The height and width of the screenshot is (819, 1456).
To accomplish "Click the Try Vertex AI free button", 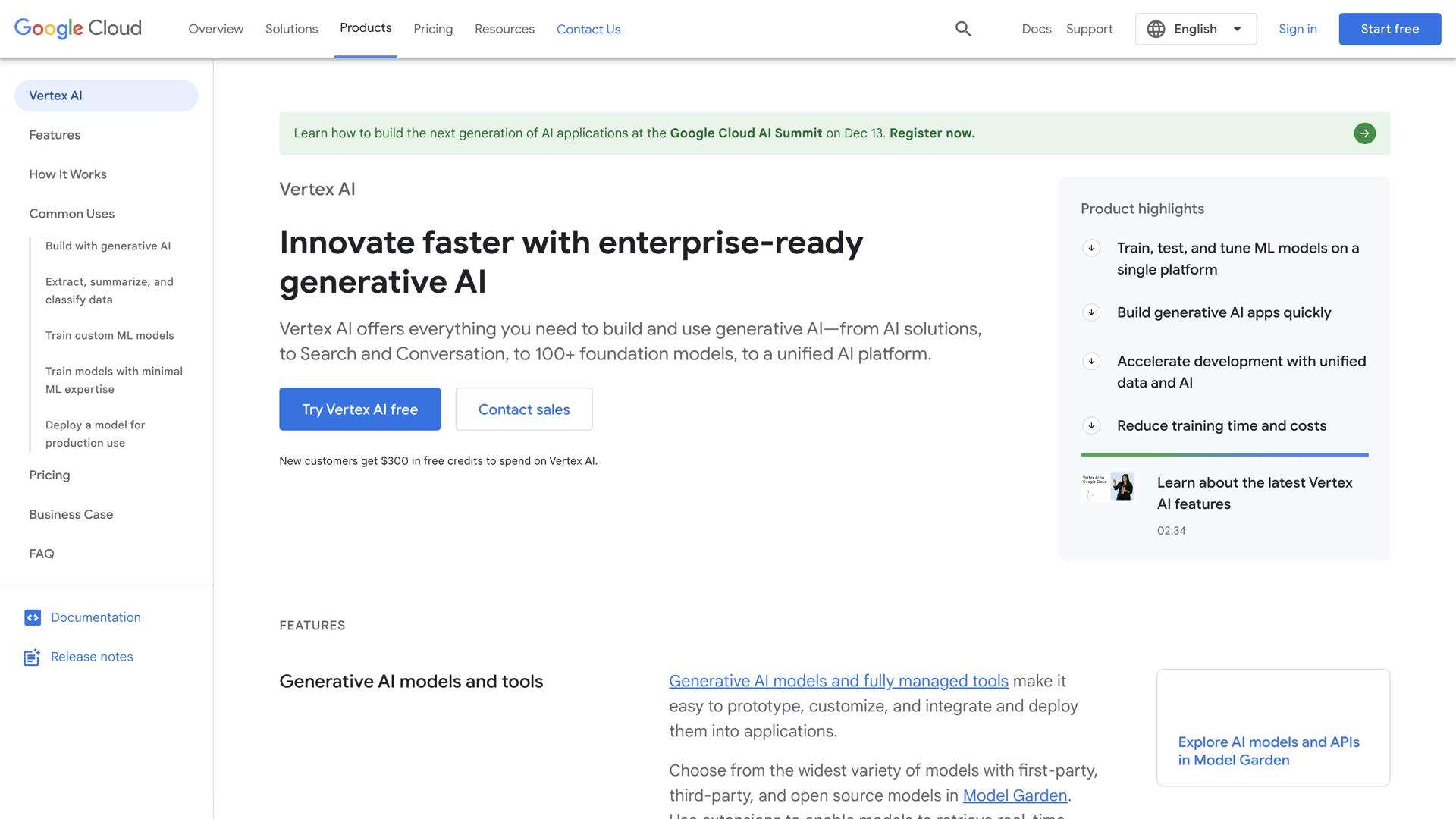I will [359, 409].
